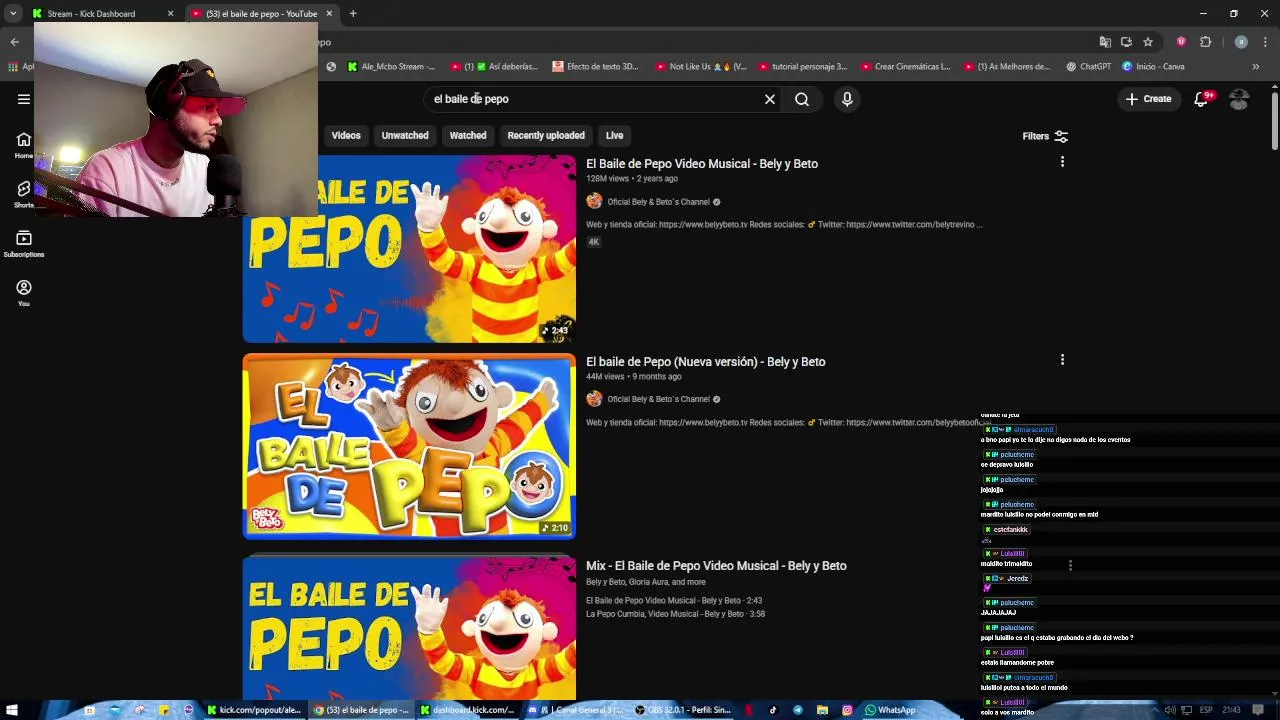
Task: Close the Stream - Kick Dashboard tab
Action: click(x=170, y=14)
